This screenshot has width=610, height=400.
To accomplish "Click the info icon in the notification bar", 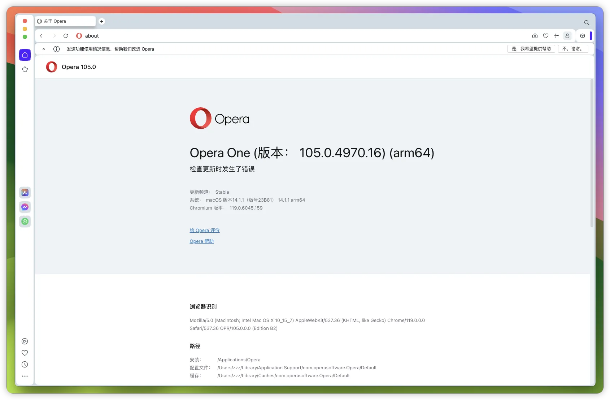I will pos(56,49).
